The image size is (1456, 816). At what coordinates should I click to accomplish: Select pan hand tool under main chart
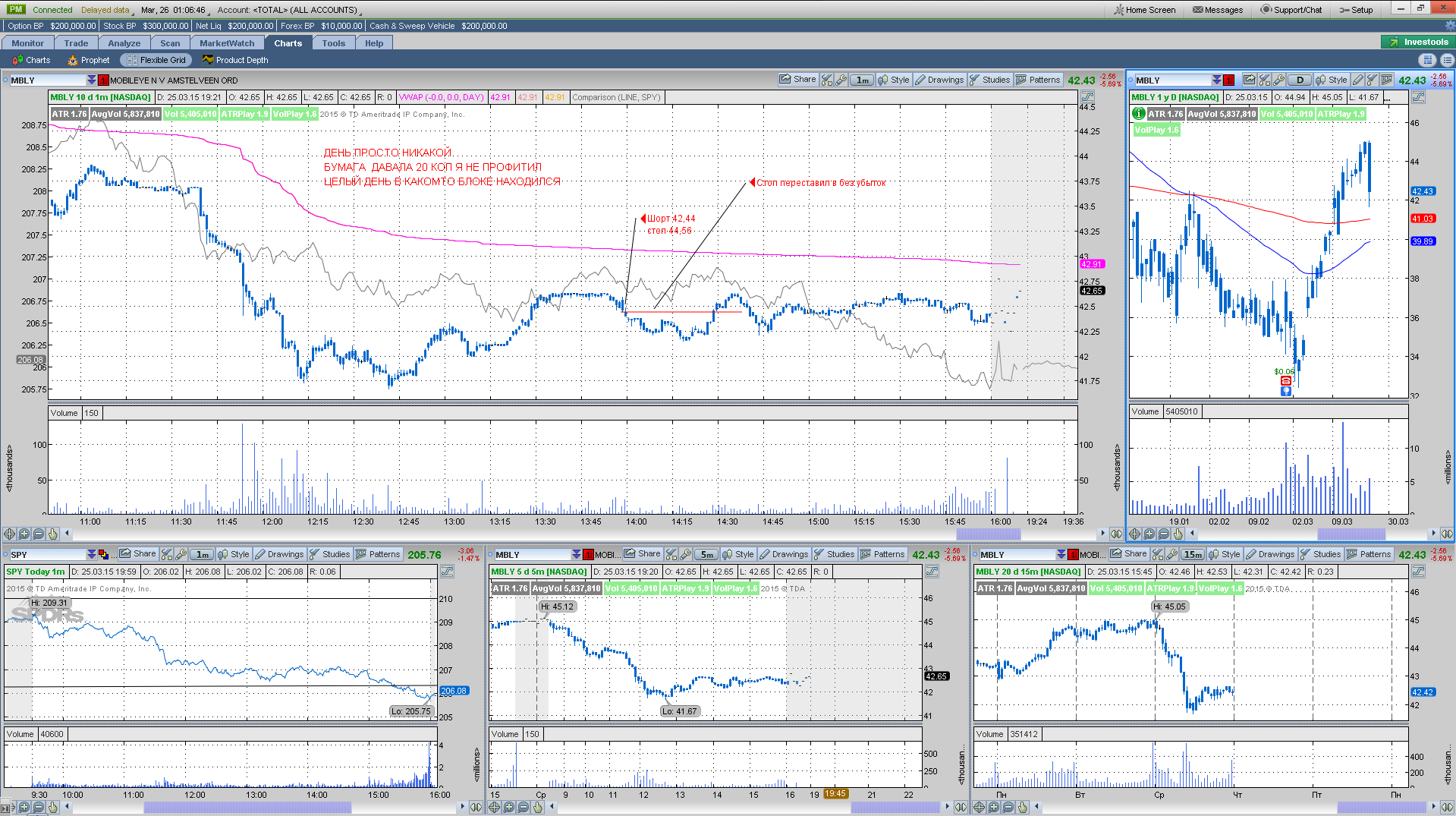53,534
